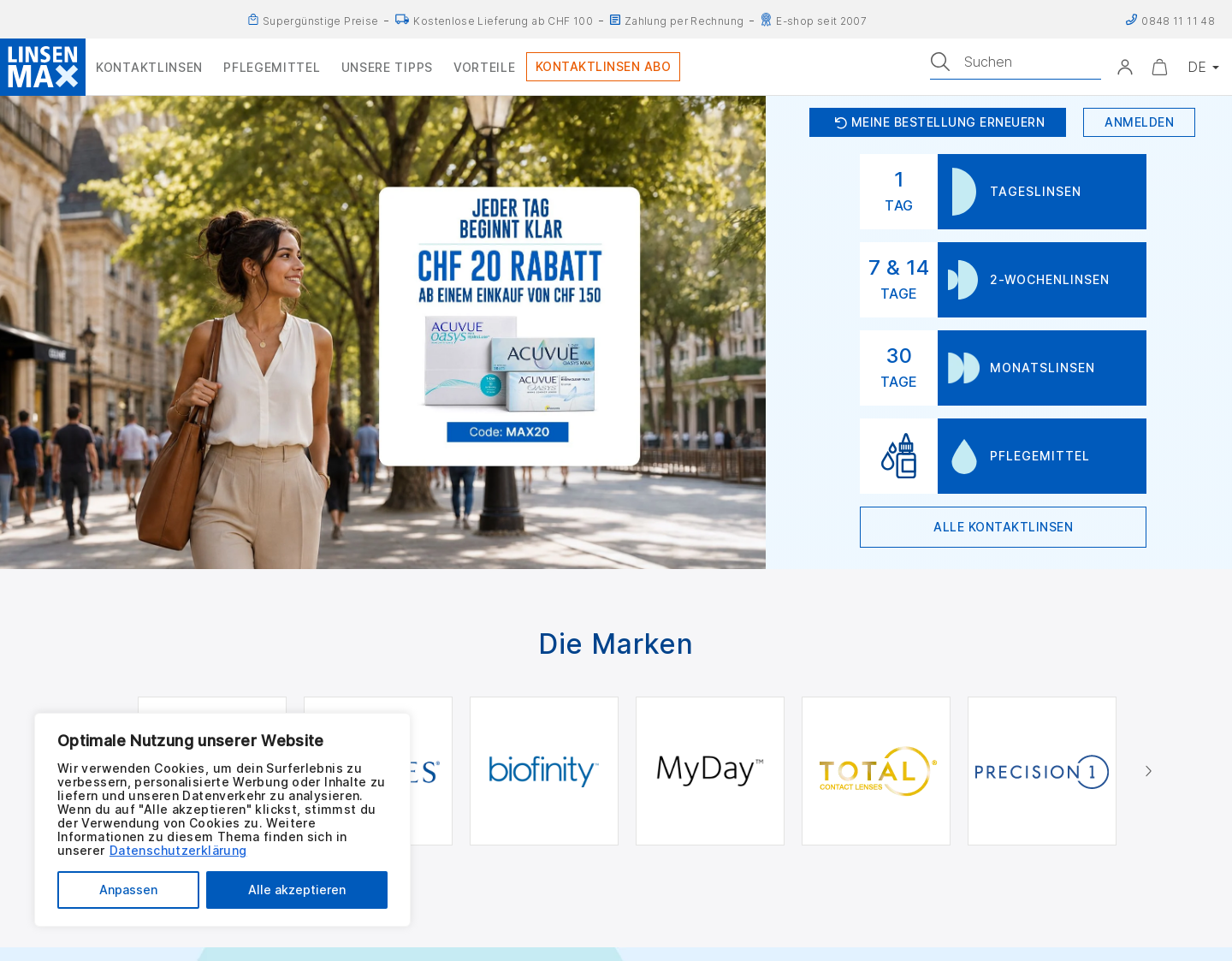Open the Precision 1 brand card
This screenshot has height=961, width=1232.
tap(1042, 771)
